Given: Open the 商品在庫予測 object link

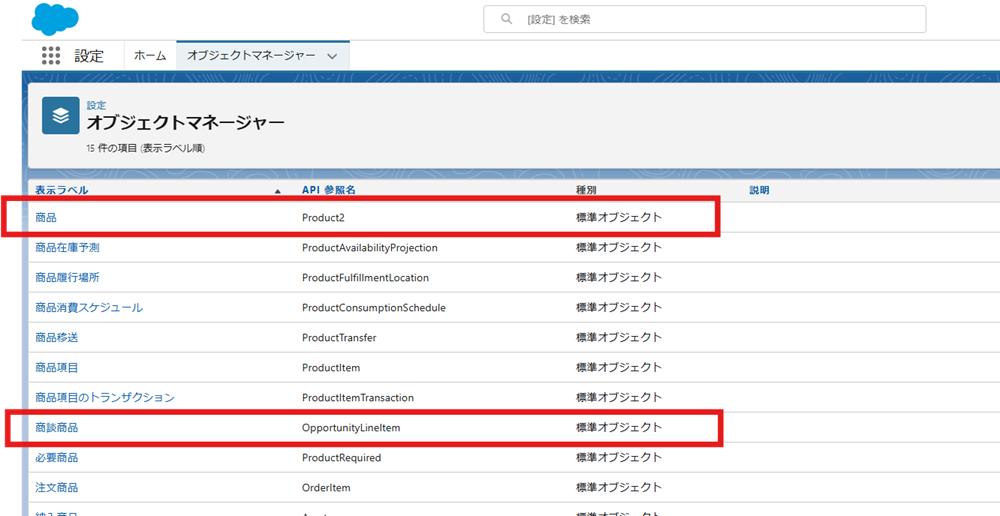Looking at the screenshot, I should tap(67, 247).
